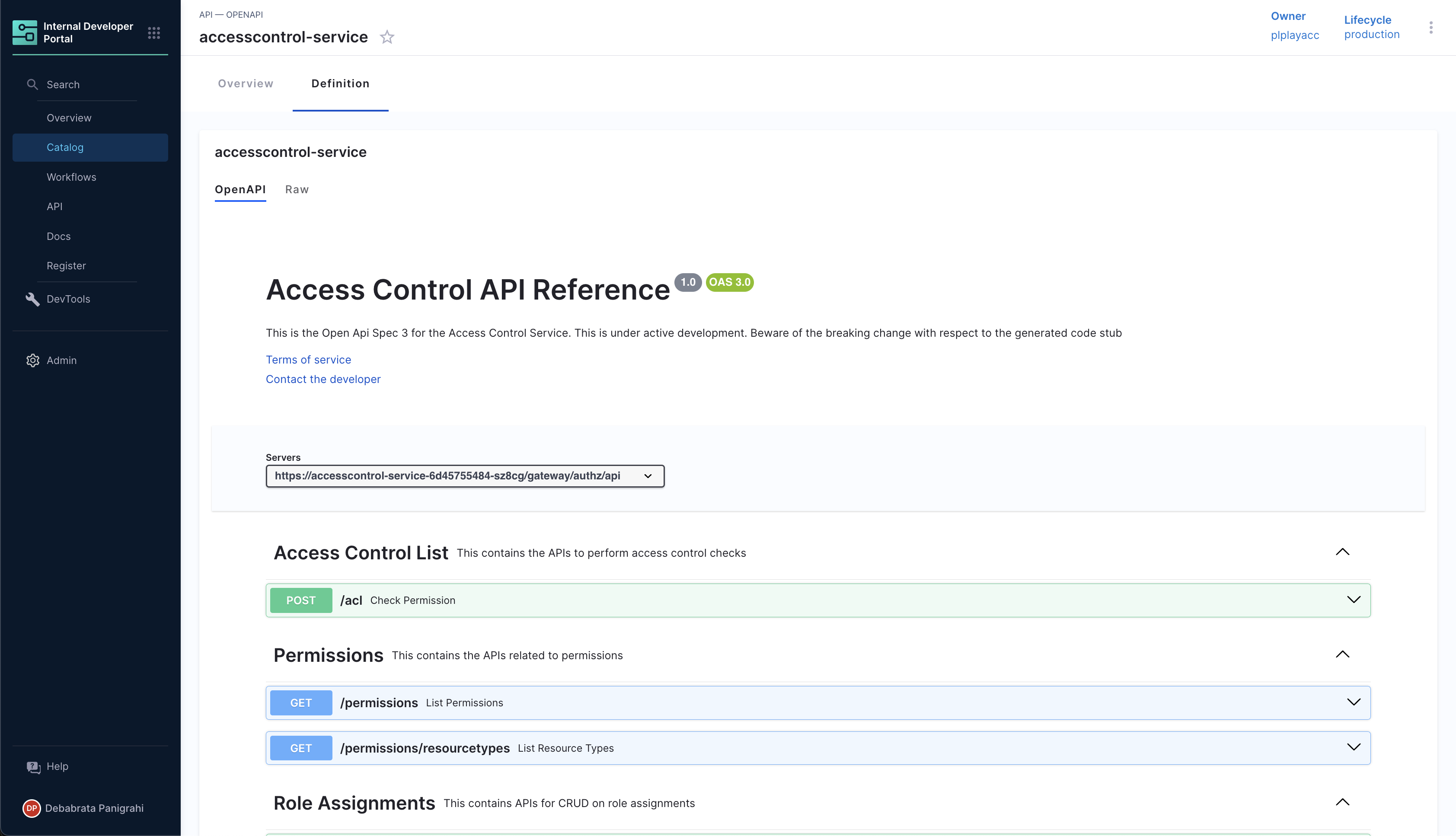Open DevTools wrench icon
1456x836 pixels.
click(x=32, y=299)
